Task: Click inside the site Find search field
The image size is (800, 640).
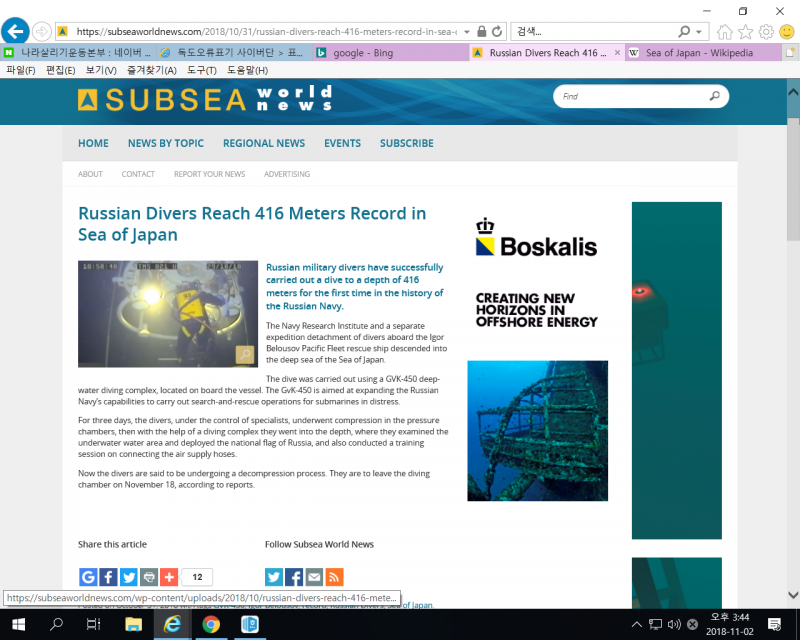Action: pyautogui.click(x=630, y=97)
